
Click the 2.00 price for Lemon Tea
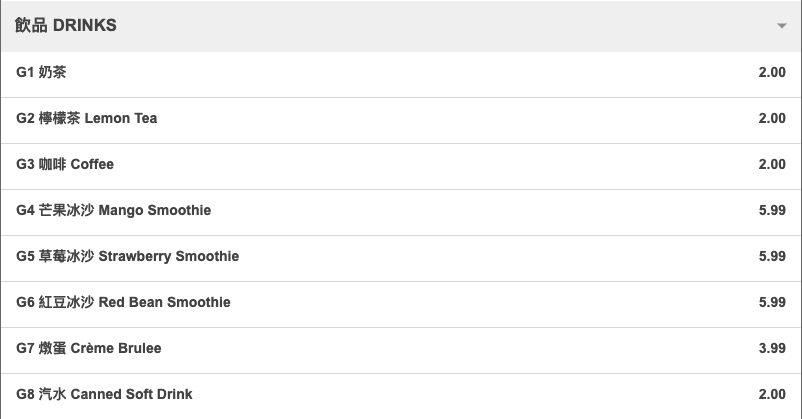click(771, 118)
